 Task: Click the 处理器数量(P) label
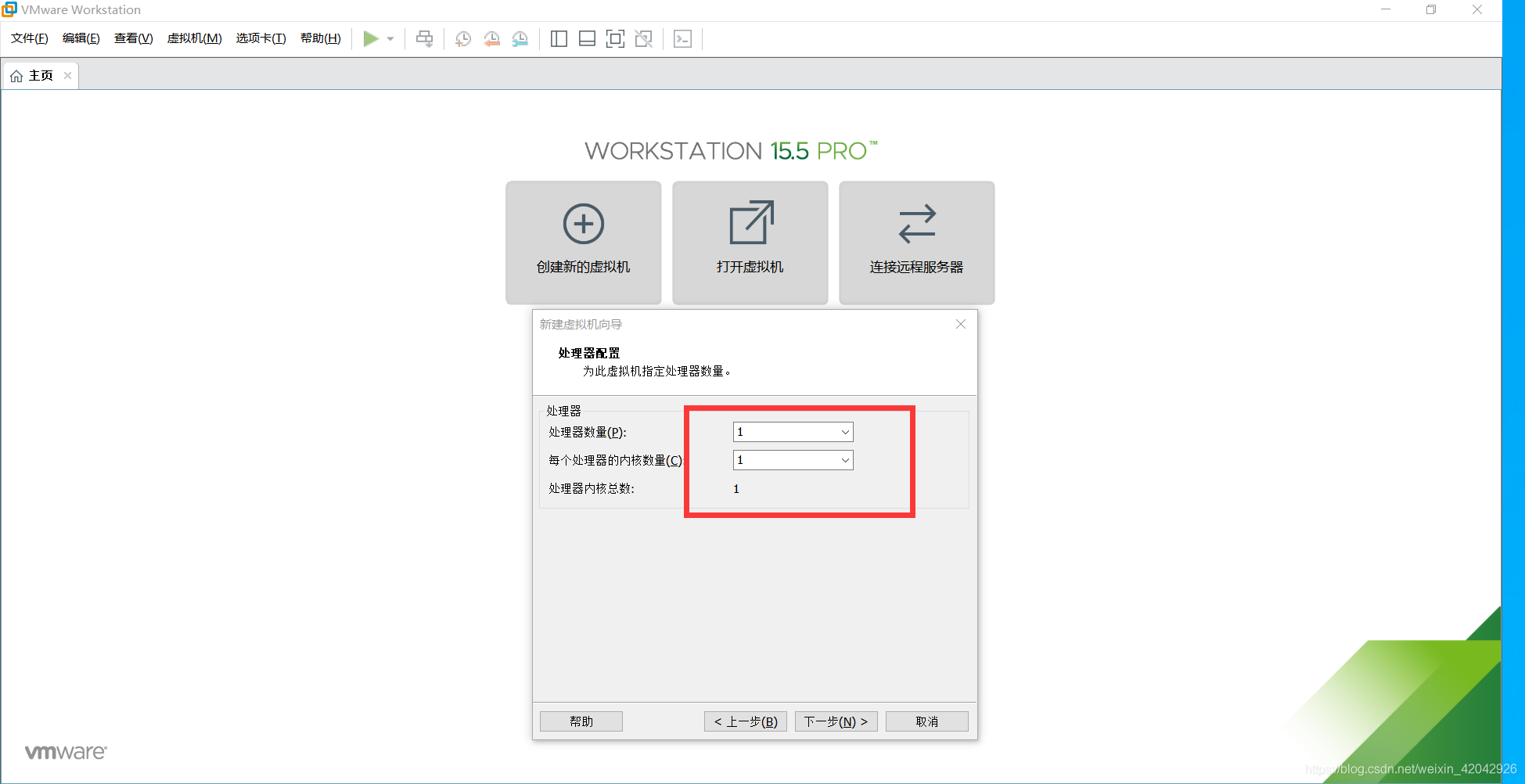pyautogui.click(x=588, y=432)
